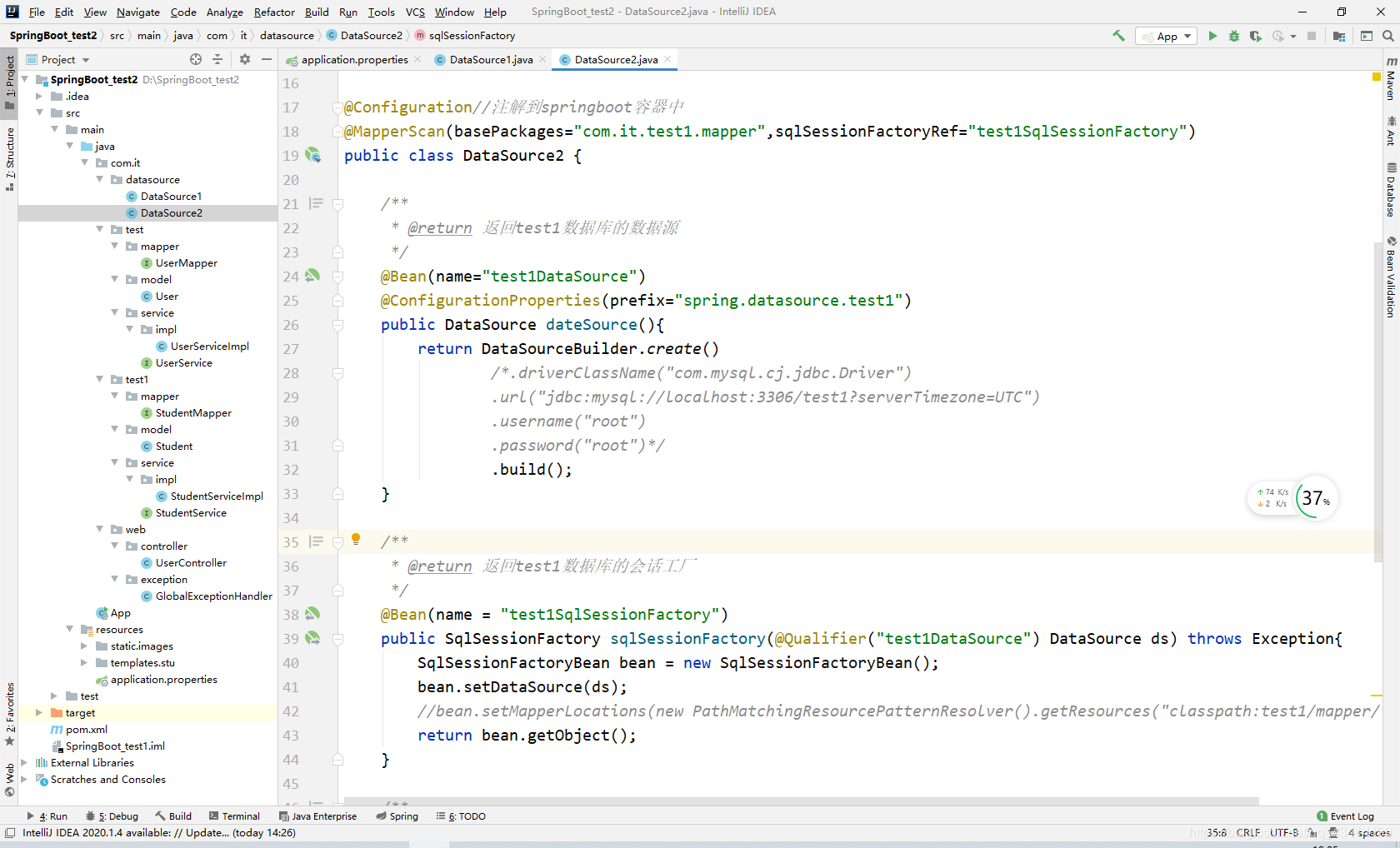Open the Analyze menu
The height and width of the screenshot is (848, 1400).
click(x=225, y=12)
